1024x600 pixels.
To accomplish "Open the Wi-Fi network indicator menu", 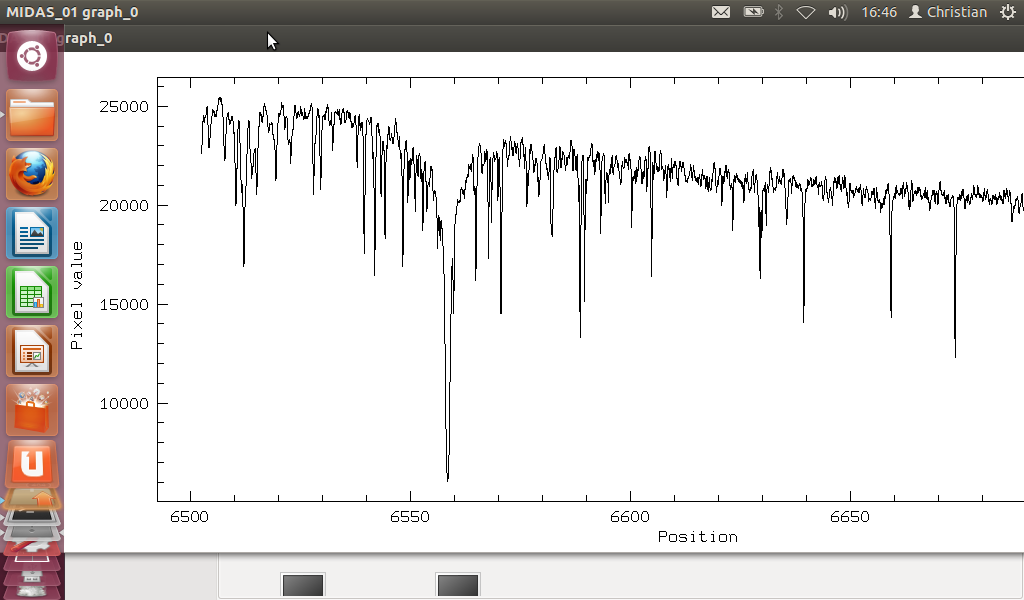I will click(x=806, y=12).
